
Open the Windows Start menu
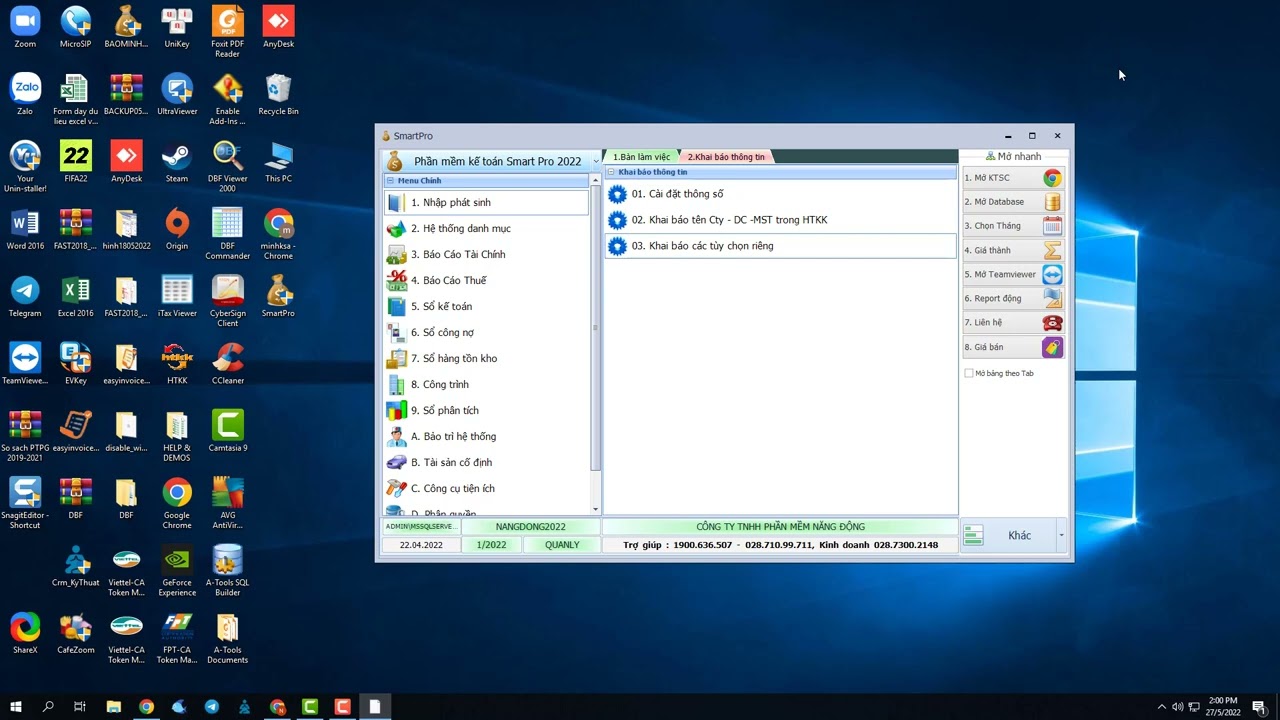pos(16,707)
